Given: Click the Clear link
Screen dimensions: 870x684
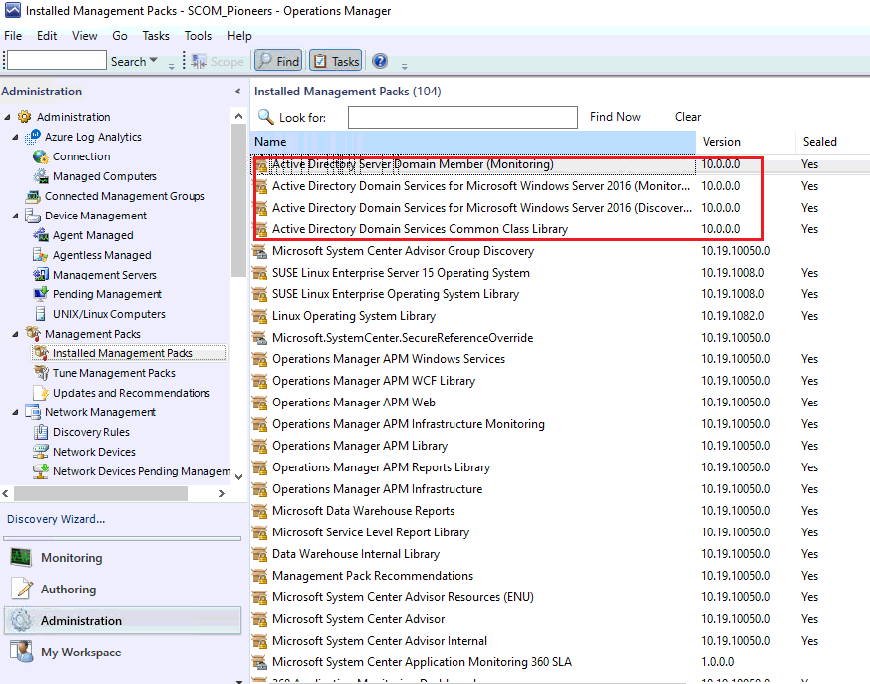Looking at the screenshot, I should coord(688,117).
